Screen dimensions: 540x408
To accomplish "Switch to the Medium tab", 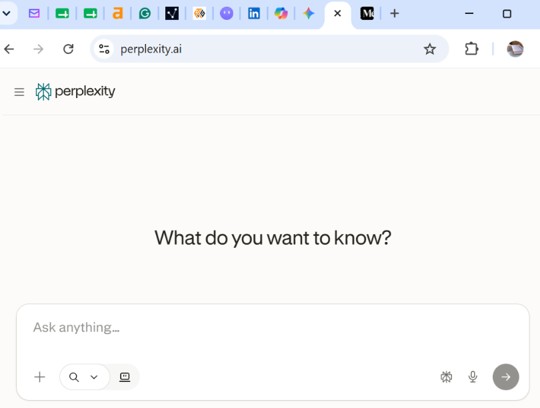I will pyautogui.click(x=367, y=13).
